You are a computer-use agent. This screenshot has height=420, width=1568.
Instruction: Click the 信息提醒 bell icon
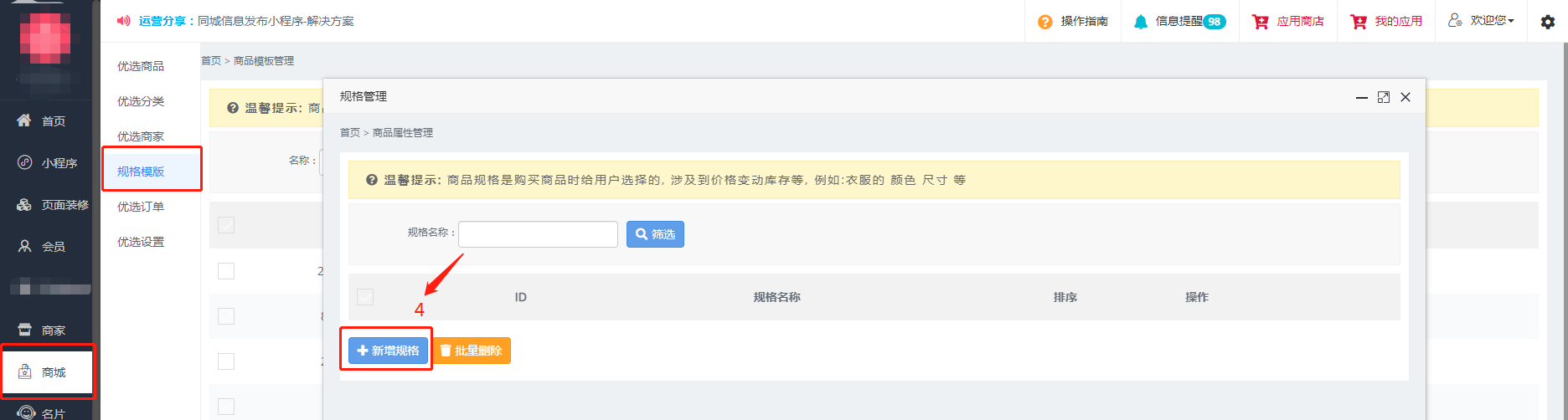pos(1140,22)
